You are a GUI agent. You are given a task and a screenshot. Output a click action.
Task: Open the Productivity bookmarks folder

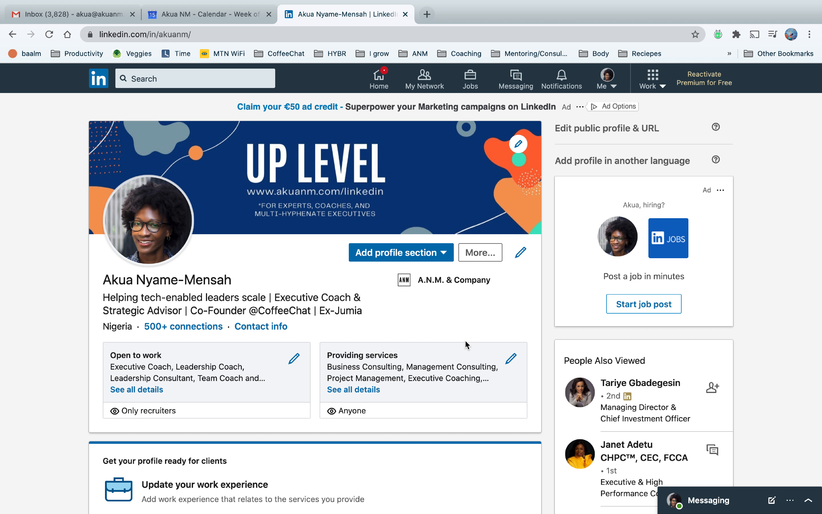pyautogui.click(x=77, y=53)
